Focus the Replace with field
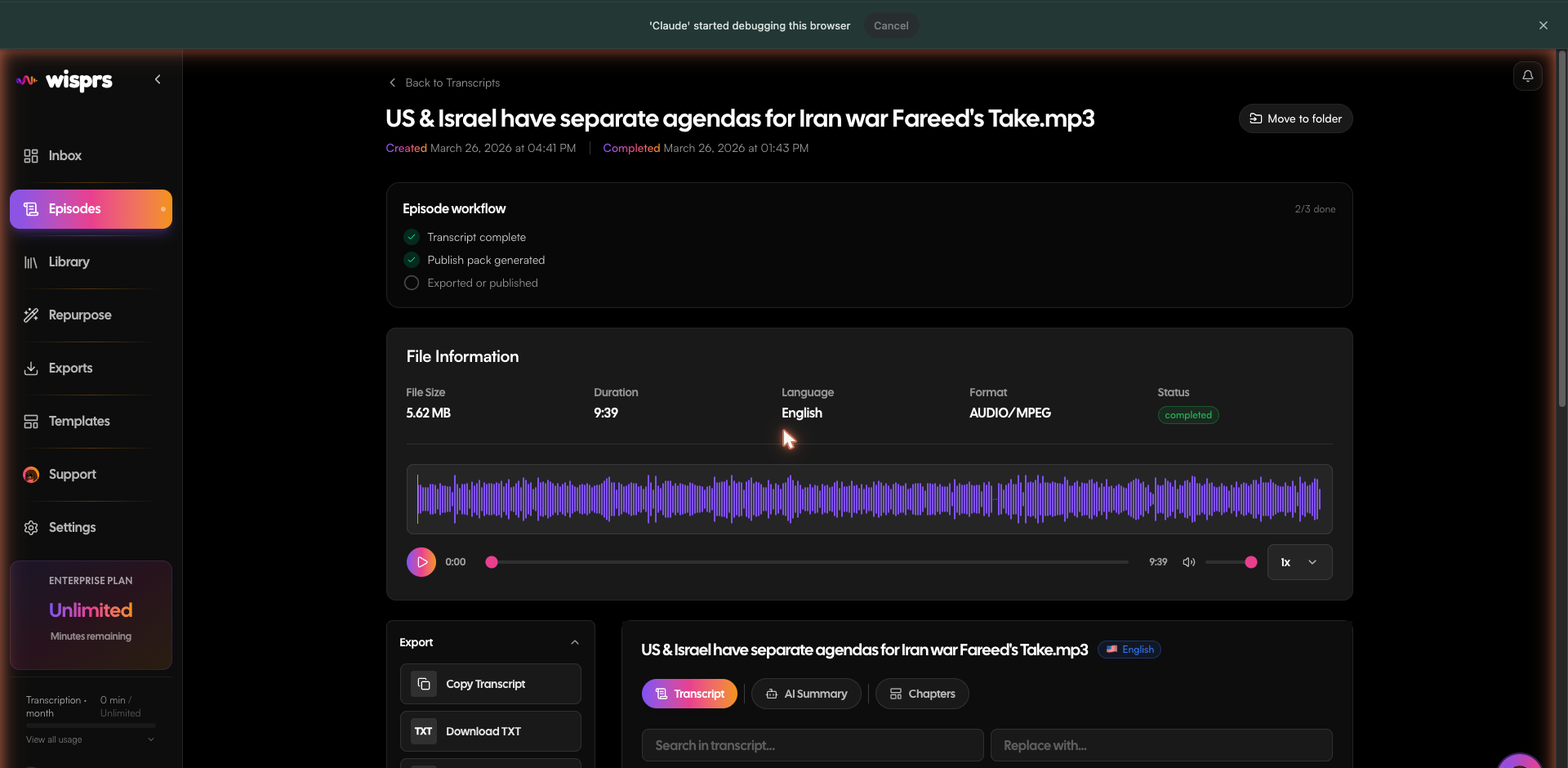 click(x=1161, y=745)
